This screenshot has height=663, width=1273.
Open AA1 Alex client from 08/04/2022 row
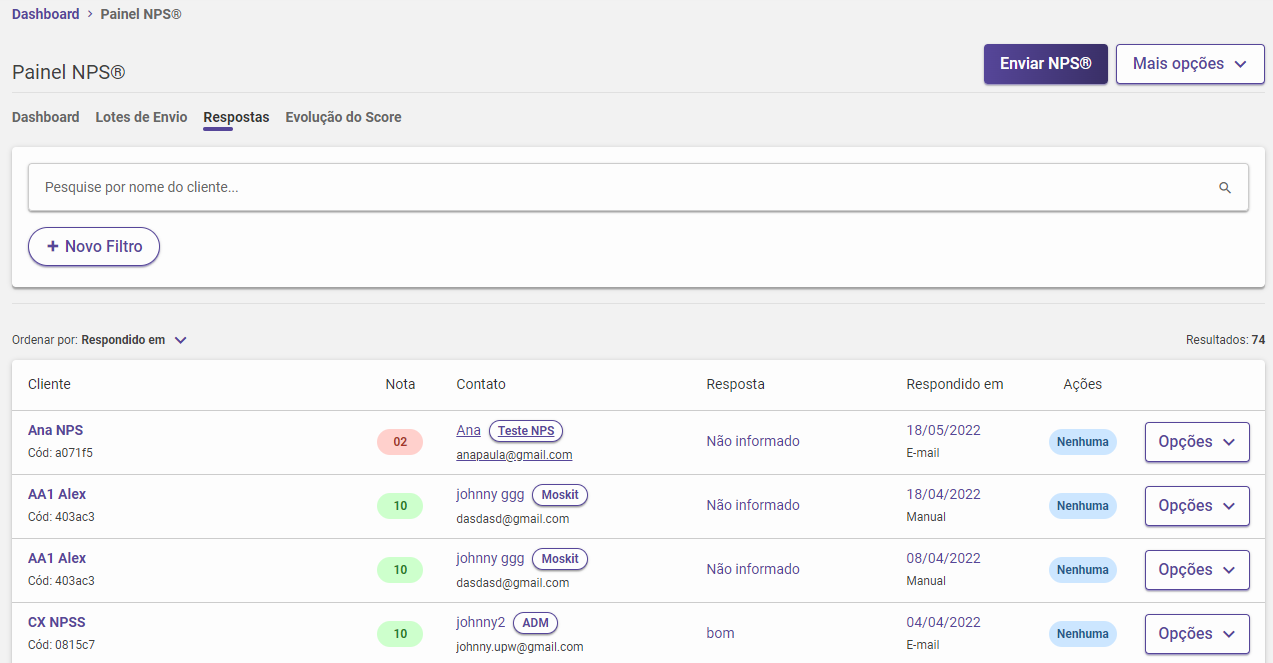tap(57, 558)
